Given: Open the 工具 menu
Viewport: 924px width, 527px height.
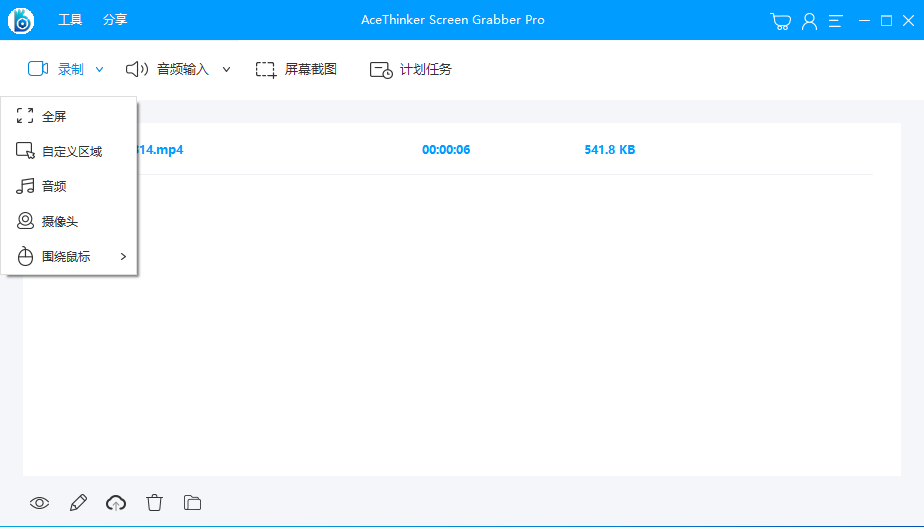Looking at the screenshot, I should (x=70, y=20).
